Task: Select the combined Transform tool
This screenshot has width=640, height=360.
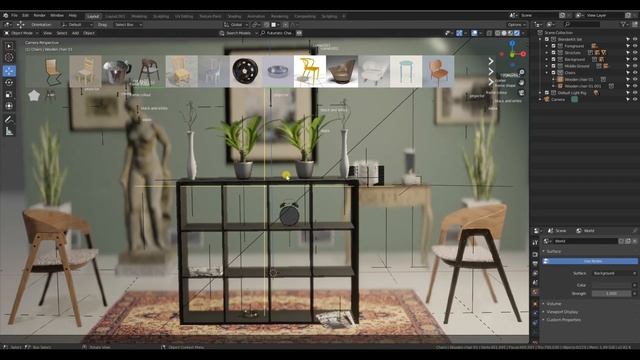Action: [9, 106]
